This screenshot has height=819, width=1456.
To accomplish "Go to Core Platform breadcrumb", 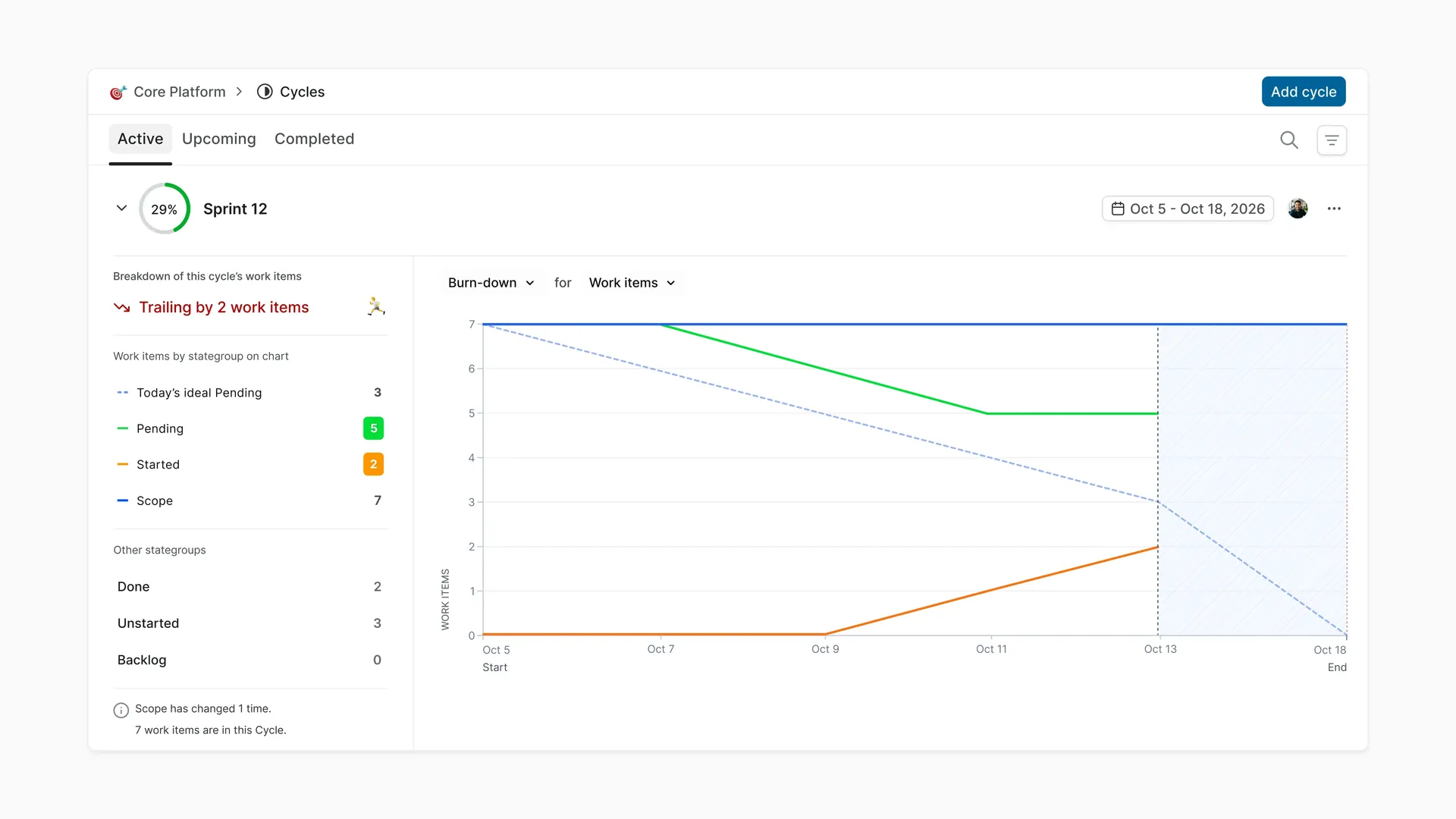I will pyautogui.click(x=180, y=92).
